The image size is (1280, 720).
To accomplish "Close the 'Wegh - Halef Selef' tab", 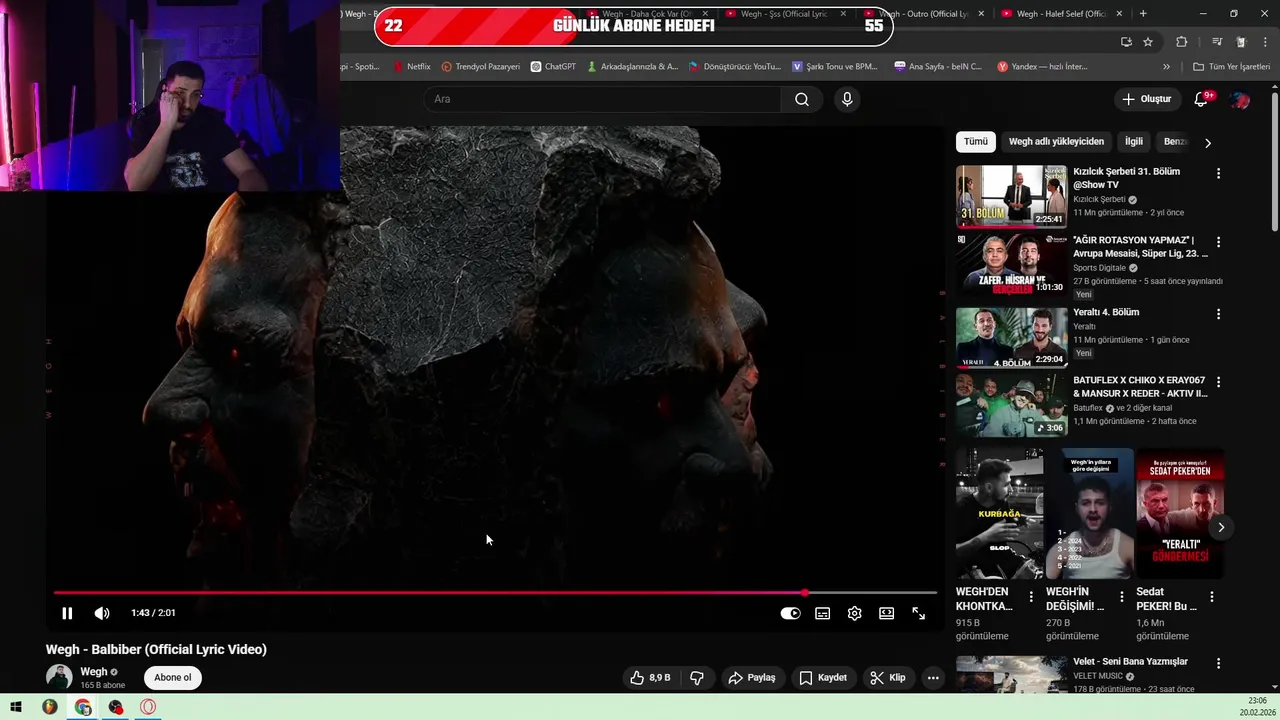I will point(1119,14).
